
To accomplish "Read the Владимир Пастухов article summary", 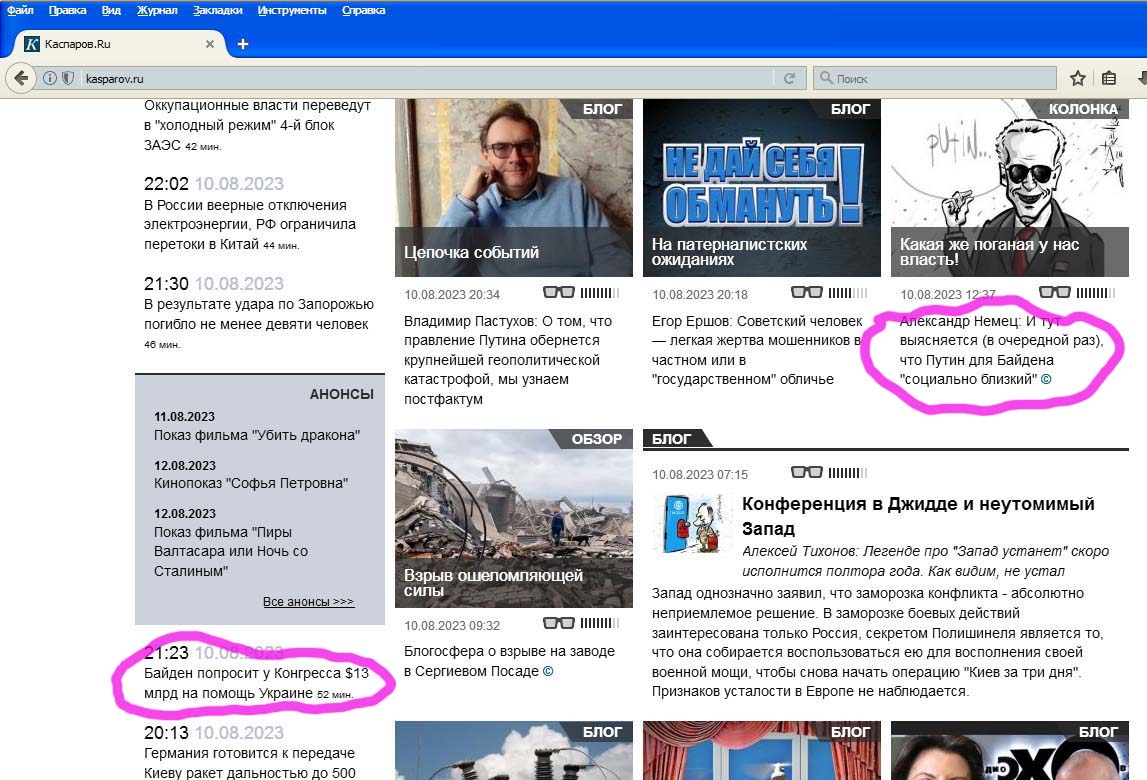I will point(508,360).
